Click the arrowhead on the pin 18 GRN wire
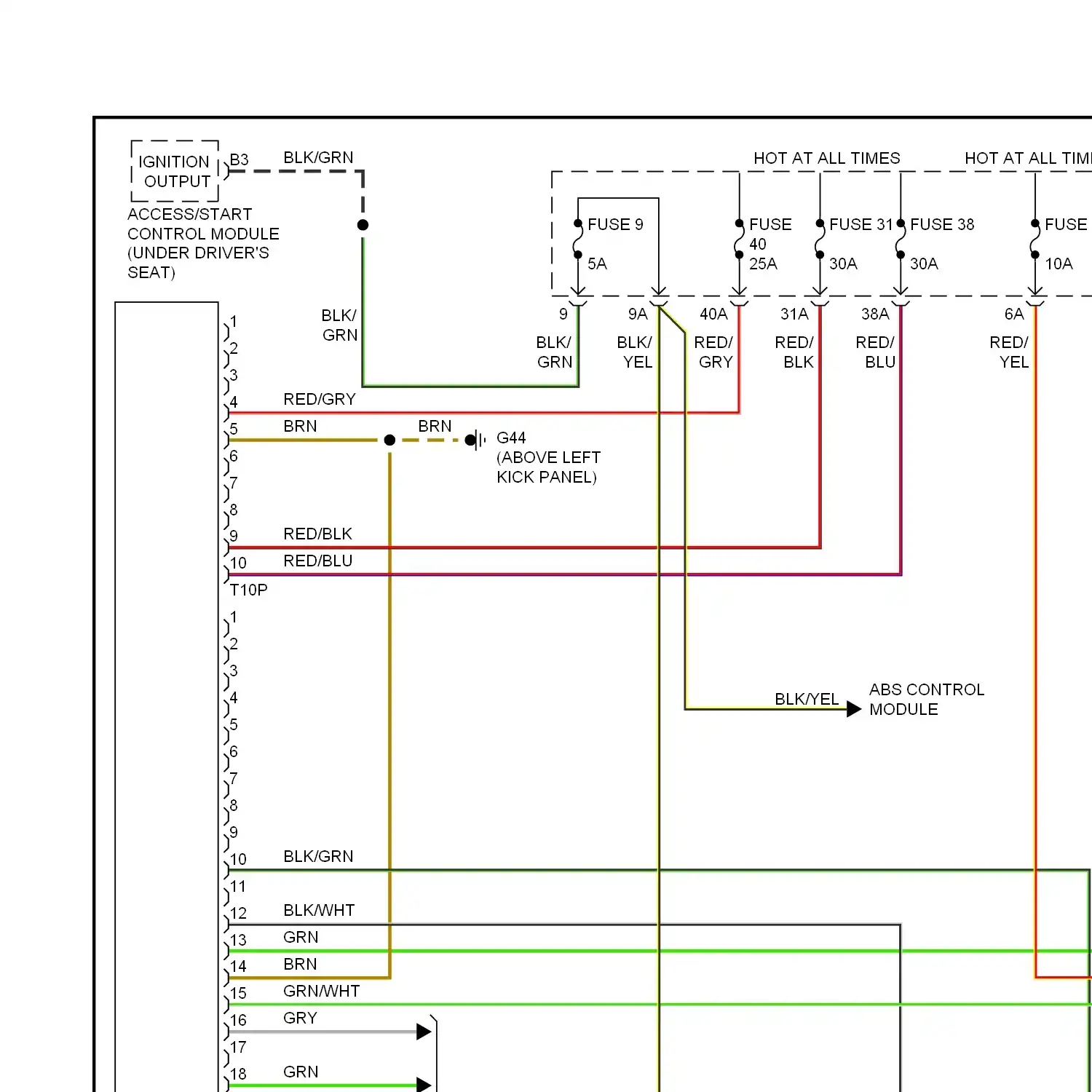1092x1092 pixels. coord(424,1085)
